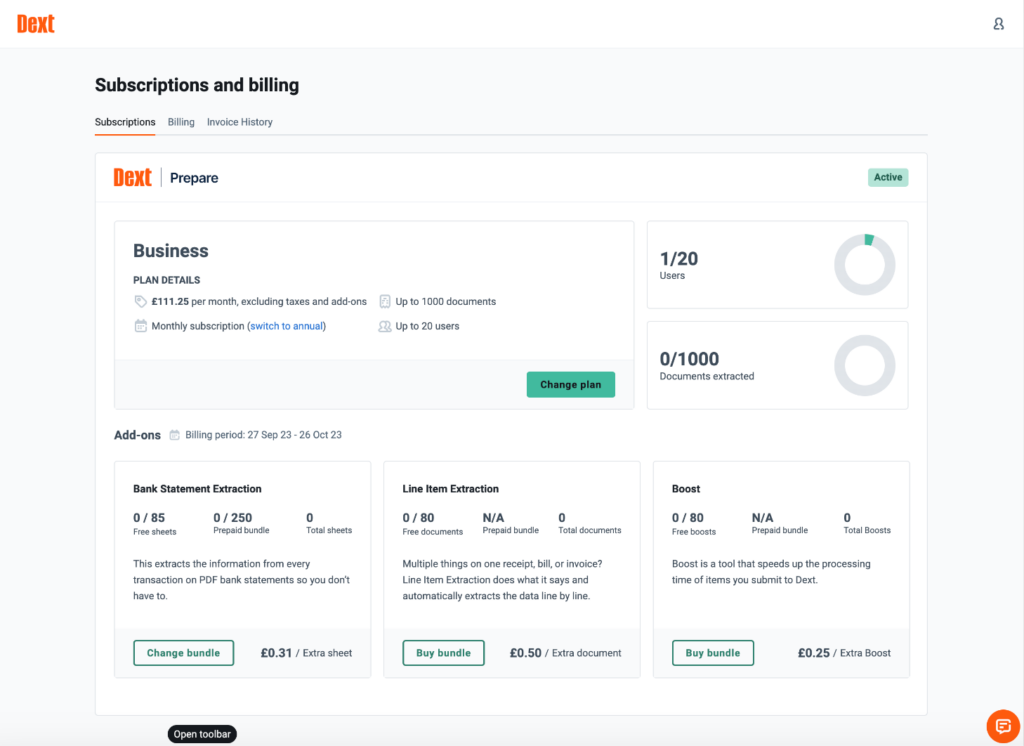1024x746 pixels.
Task: Click the Active status badge
Action: pos(888,177)
